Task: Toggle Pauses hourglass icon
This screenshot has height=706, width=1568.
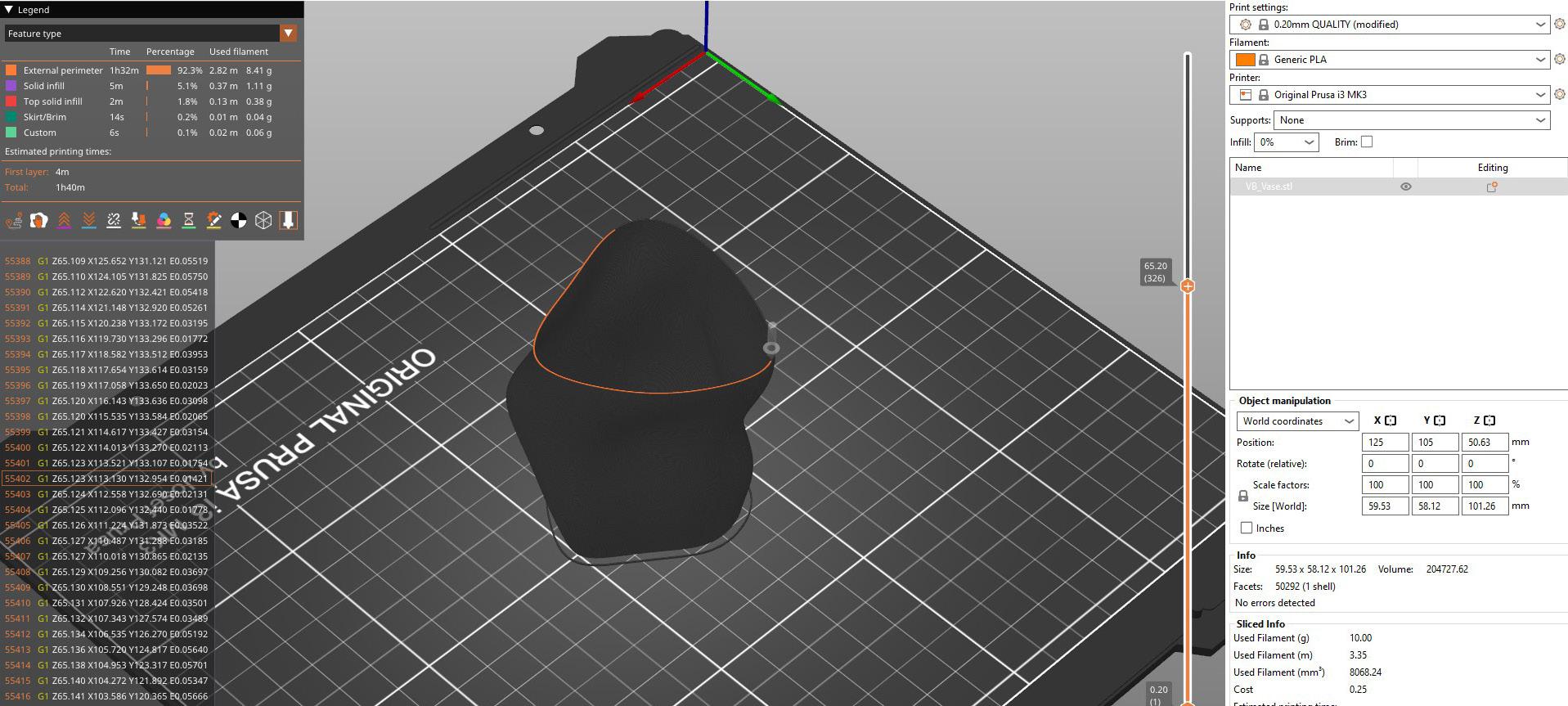Action: click(x=189, y=220)
